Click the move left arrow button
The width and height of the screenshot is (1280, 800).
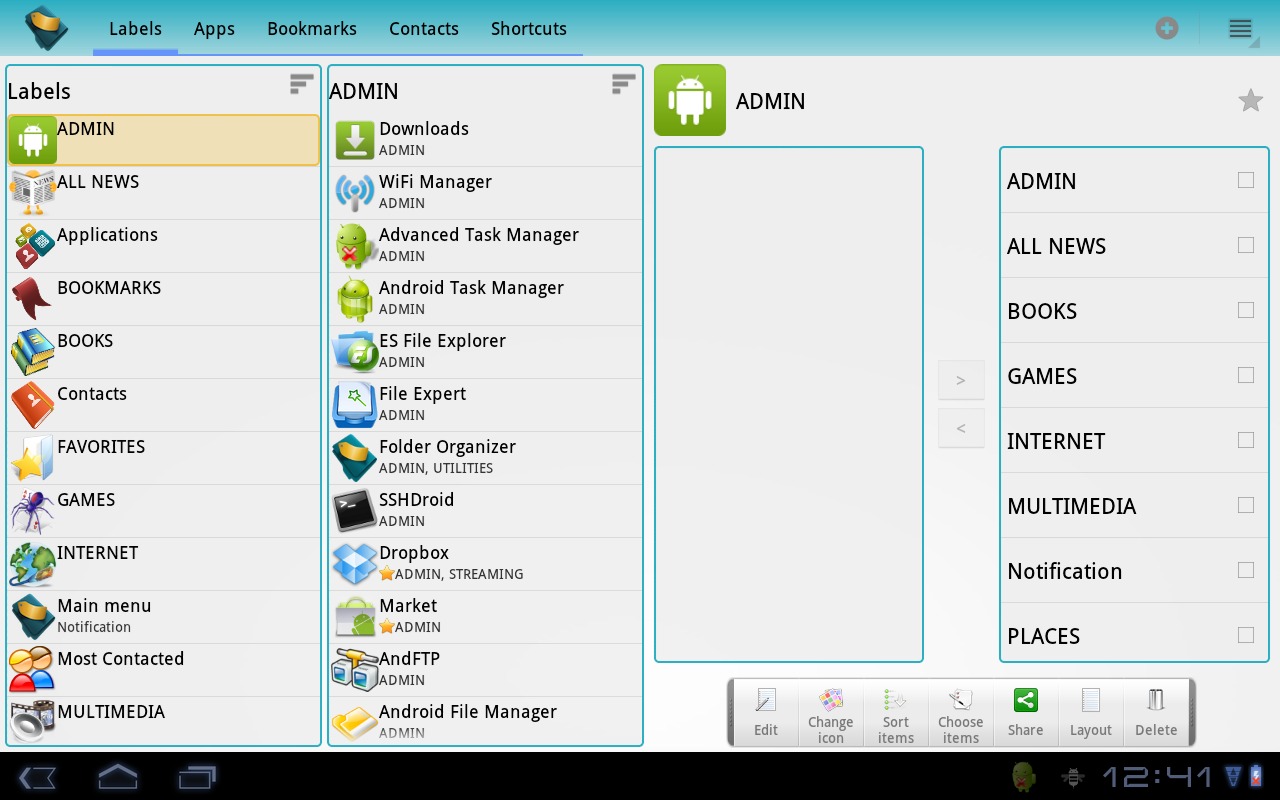tap(961, 428)
